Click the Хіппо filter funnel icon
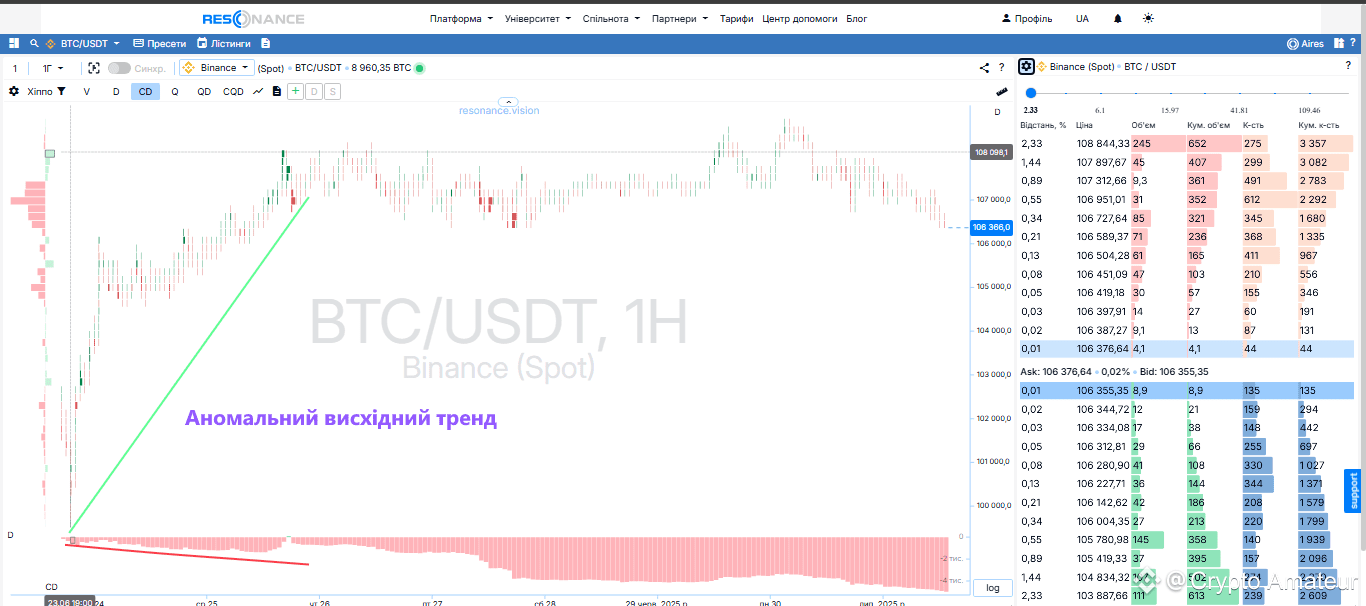1366x606 pixels. coord(61,91)
